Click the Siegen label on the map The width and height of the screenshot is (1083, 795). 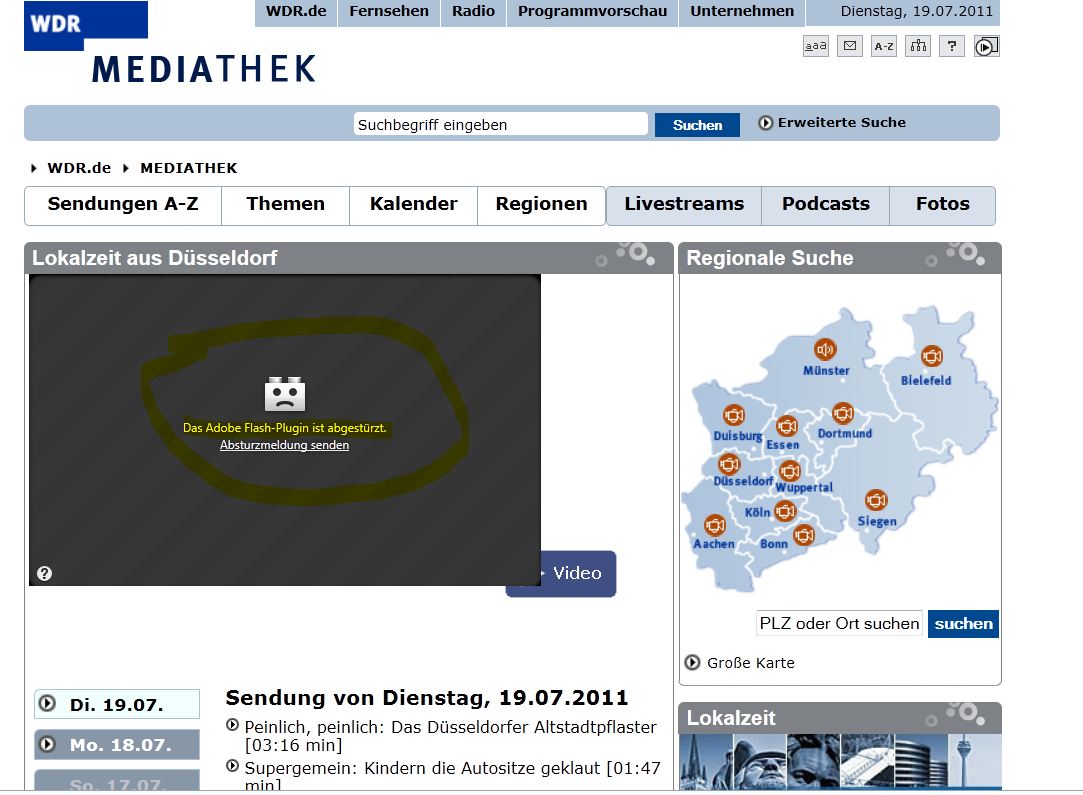tap(877, 521)
